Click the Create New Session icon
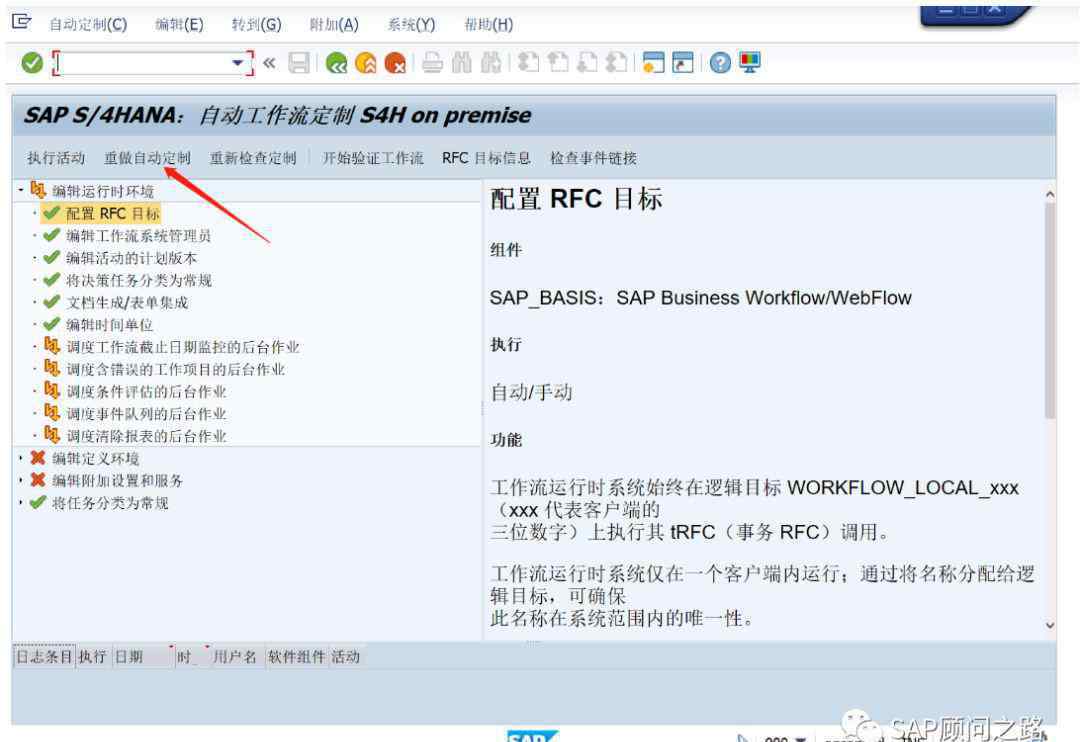Image resolution: width=1080 pixels, height=742 pixels. click(653, 63)
